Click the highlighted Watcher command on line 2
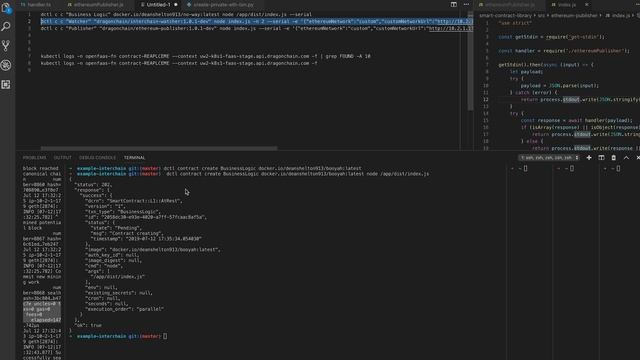The image size is (640, 360). coord(256,21)
